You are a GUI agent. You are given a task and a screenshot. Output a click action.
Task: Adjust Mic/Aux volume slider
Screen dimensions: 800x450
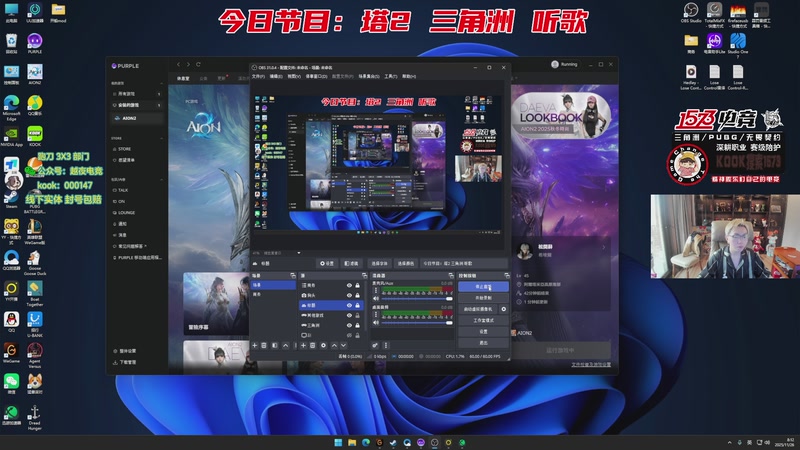416,298
